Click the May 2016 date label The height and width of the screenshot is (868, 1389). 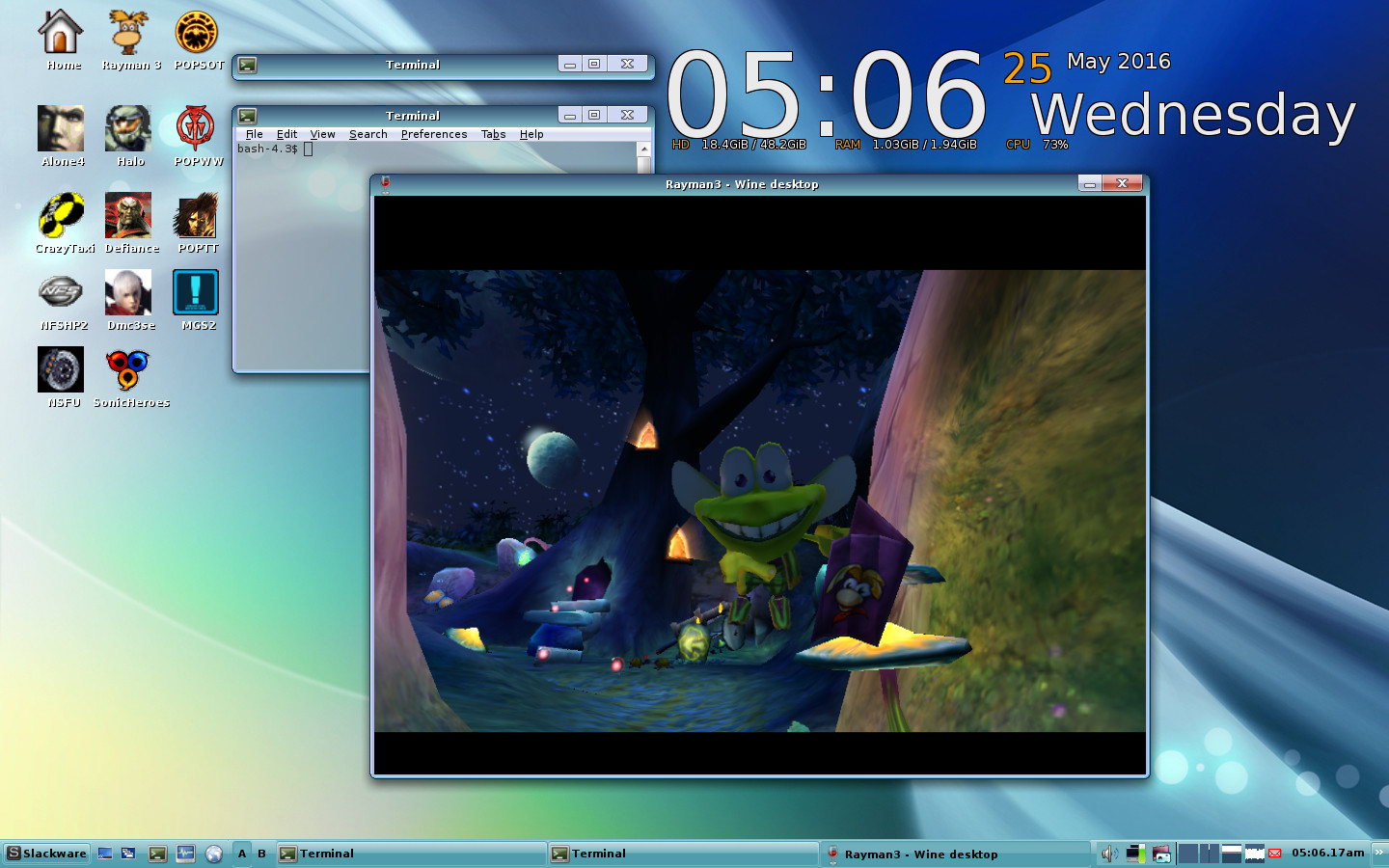1118,62
